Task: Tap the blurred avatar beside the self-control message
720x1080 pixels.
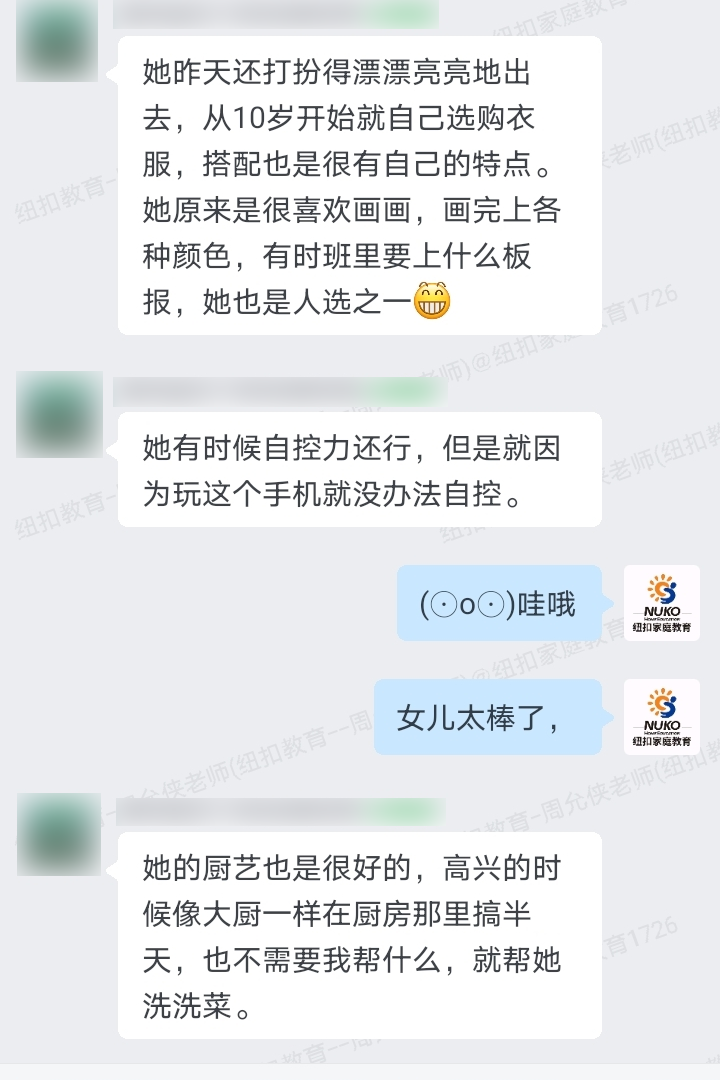Action: (x=59, y=415)
